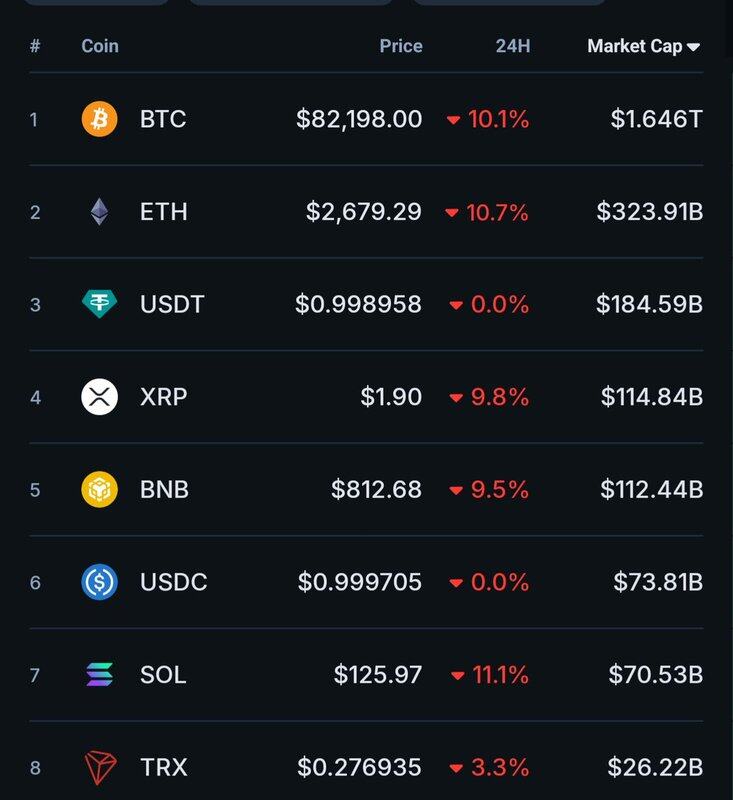Image resolution: width=733 pixels, height=800 pixels.
Task: Click the Bitcoin coin icon
Action: point(99,120)
